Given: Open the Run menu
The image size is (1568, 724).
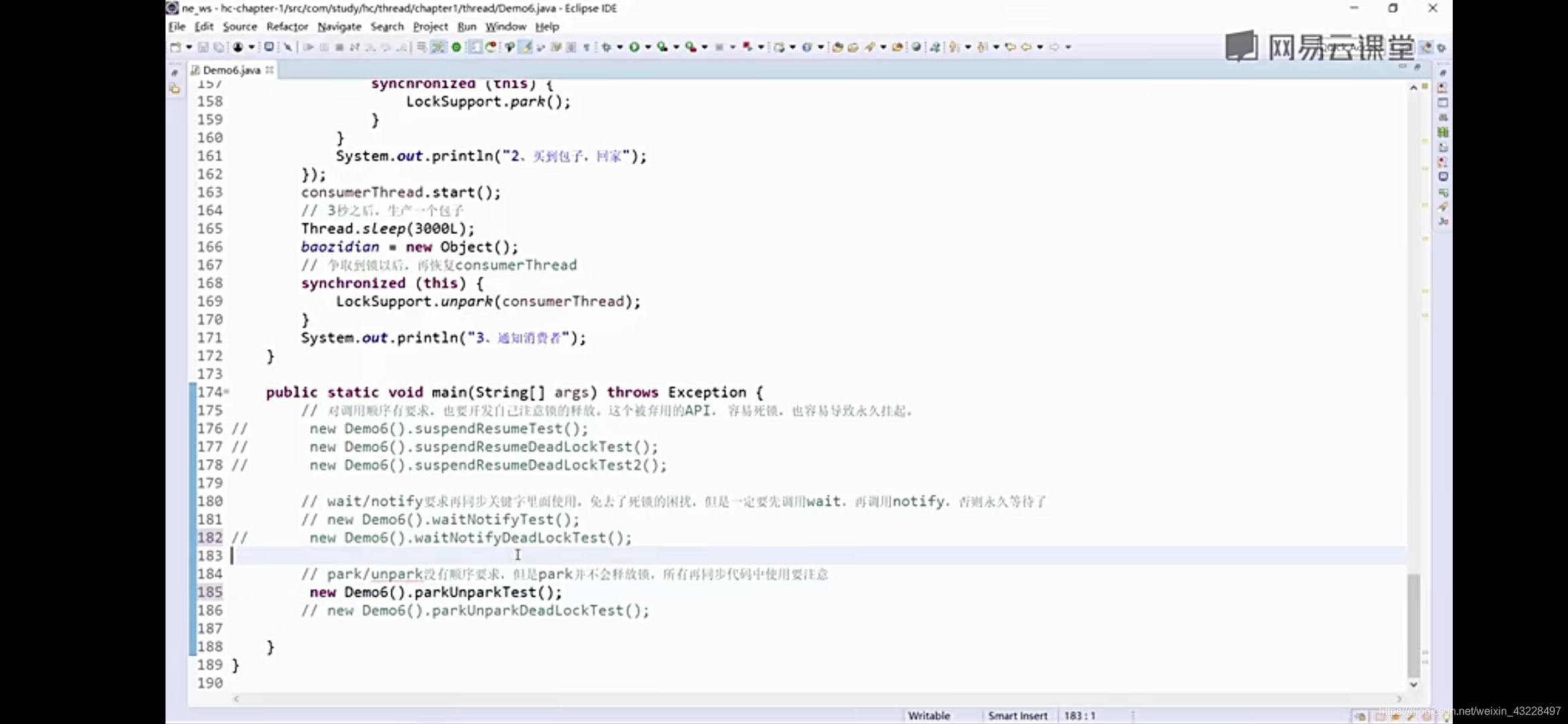Looking at the screenshot, I should [x=466, y=27].
